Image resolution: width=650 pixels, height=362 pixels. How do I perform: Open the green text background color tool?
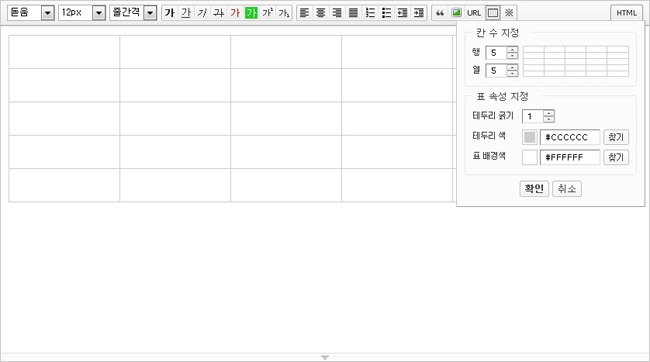[251, 13]
